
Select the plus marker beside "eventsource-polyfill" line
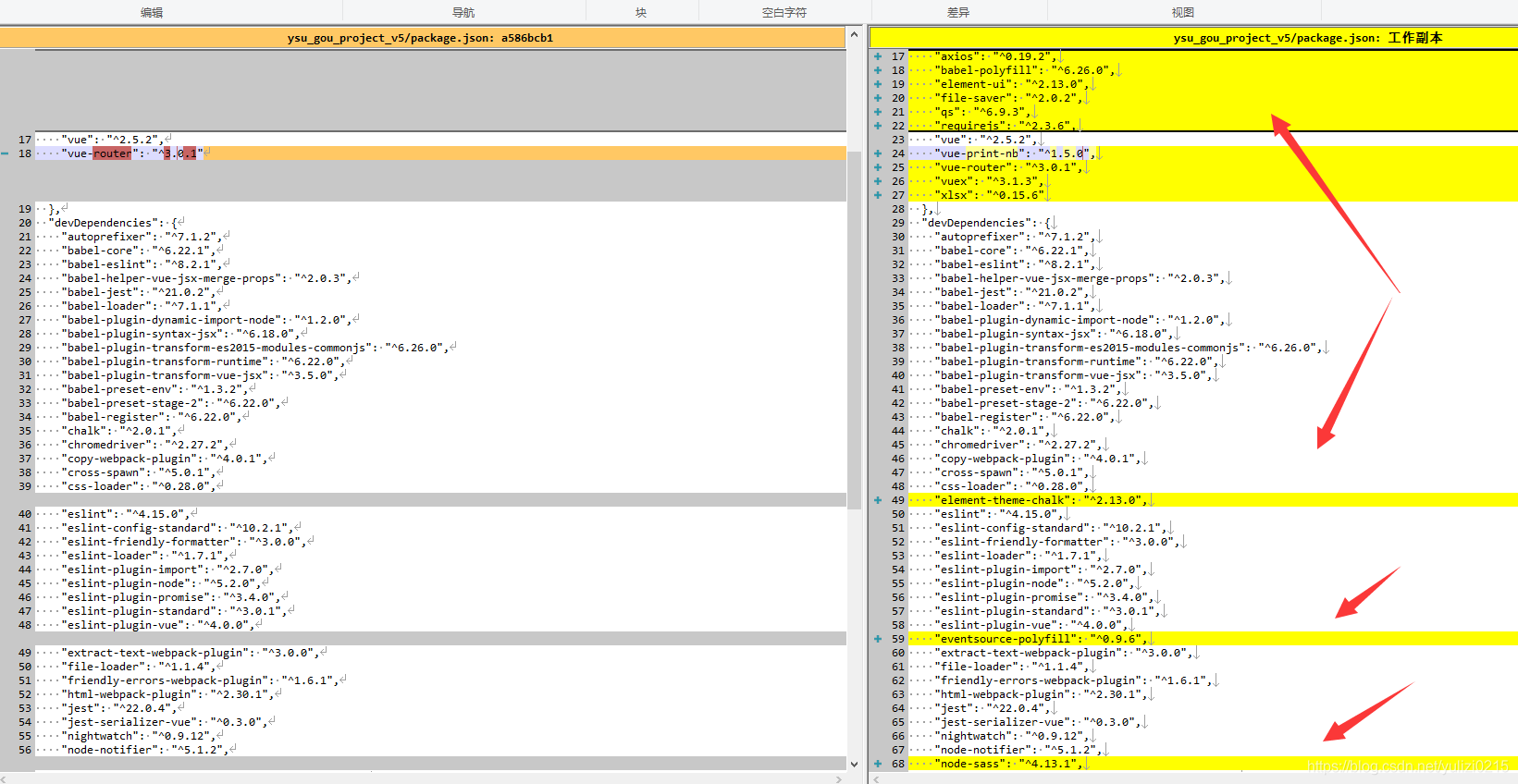(878, 639)
